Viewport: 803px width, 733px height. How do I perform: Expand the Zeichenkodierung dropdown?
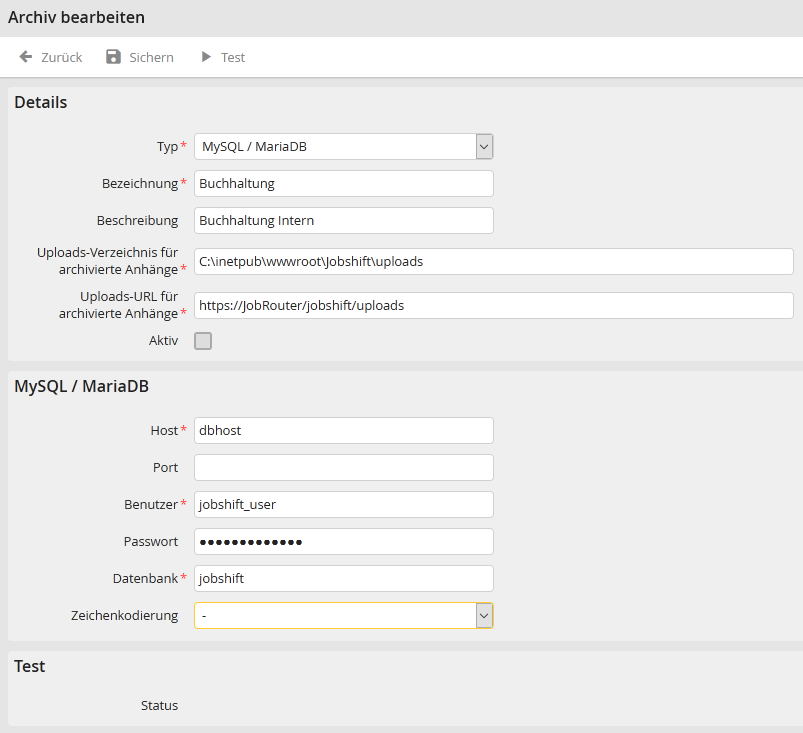(334, 616)
